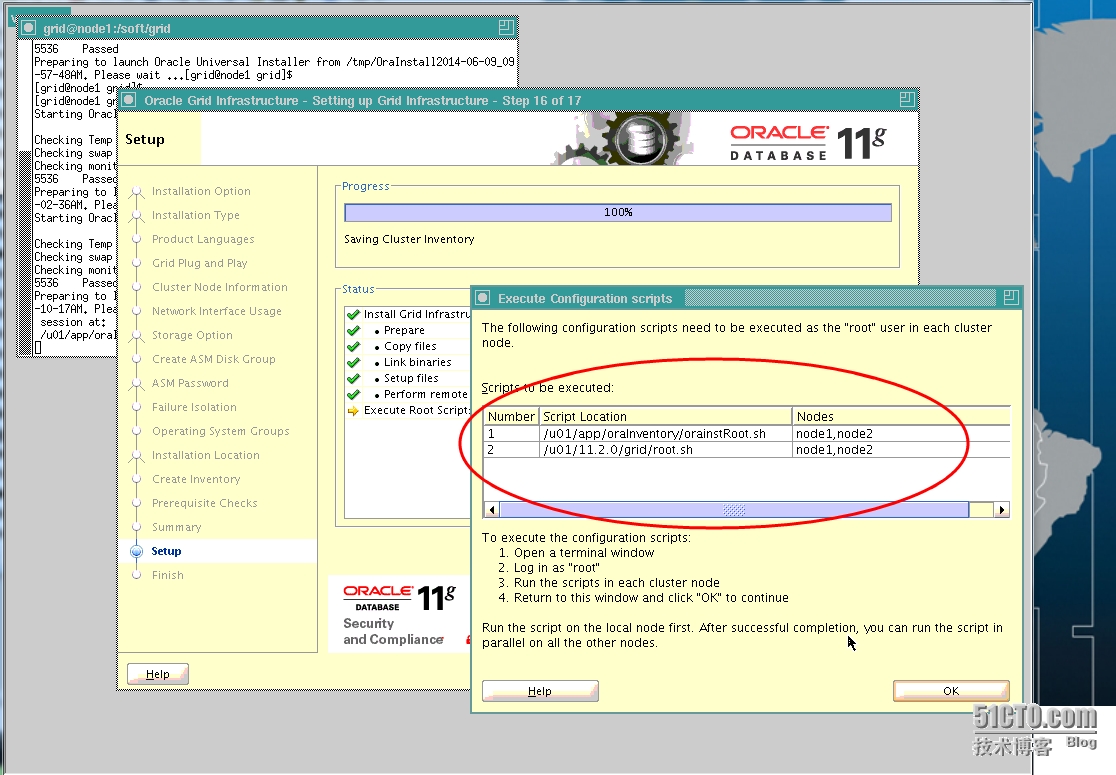The height and width of the screenshot is (775, 1116).
Task: Click Help in Execute Configuration scripts dialog
Action: 539,691
